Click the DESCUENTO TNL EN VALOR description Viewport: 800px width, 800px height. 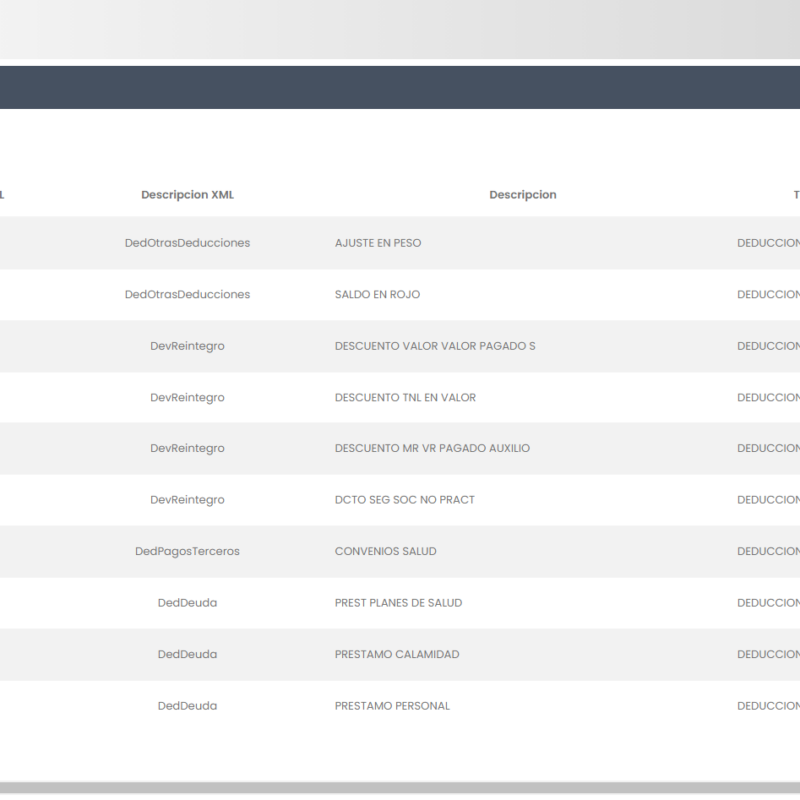[405, 398]
